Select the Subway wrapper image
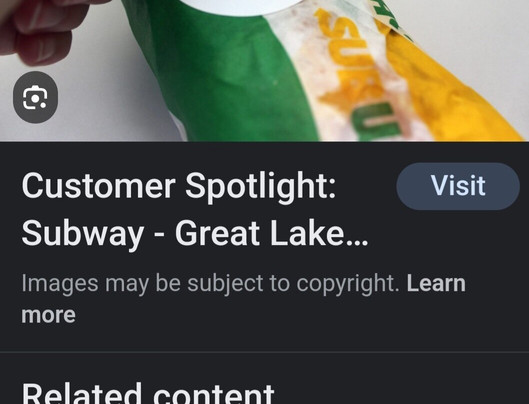This screenshot has height=404, width=529. 264,70
